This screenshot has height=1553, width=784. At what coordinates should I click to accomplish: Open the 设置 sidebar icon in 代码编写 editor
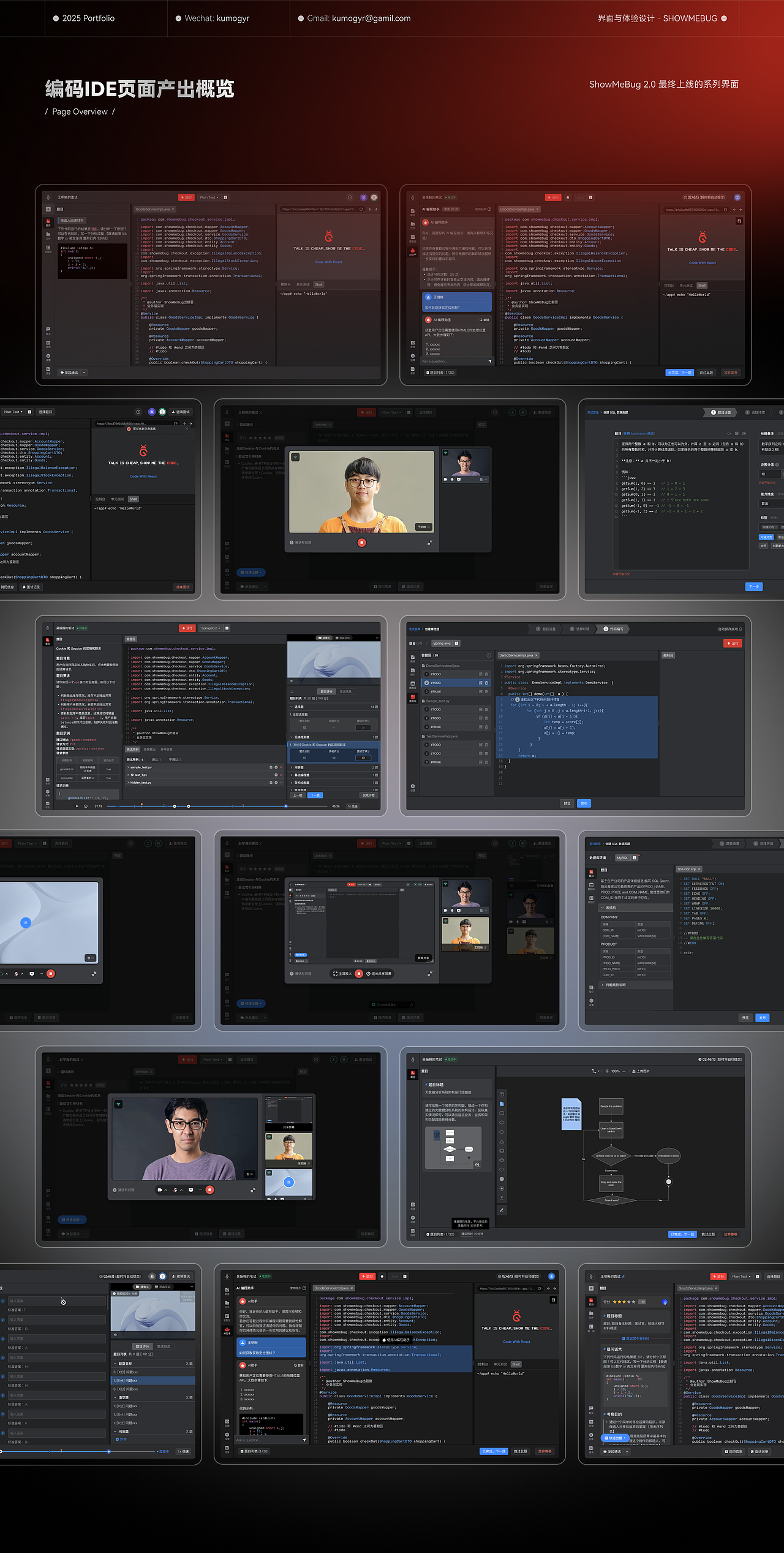pos(413,788)
